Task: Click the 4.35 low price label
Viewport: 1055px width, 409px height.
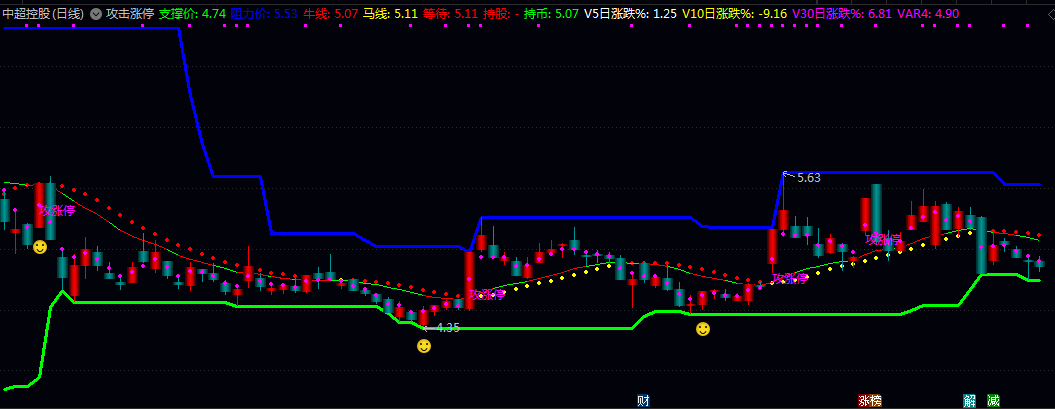Action: pos(448,328)
